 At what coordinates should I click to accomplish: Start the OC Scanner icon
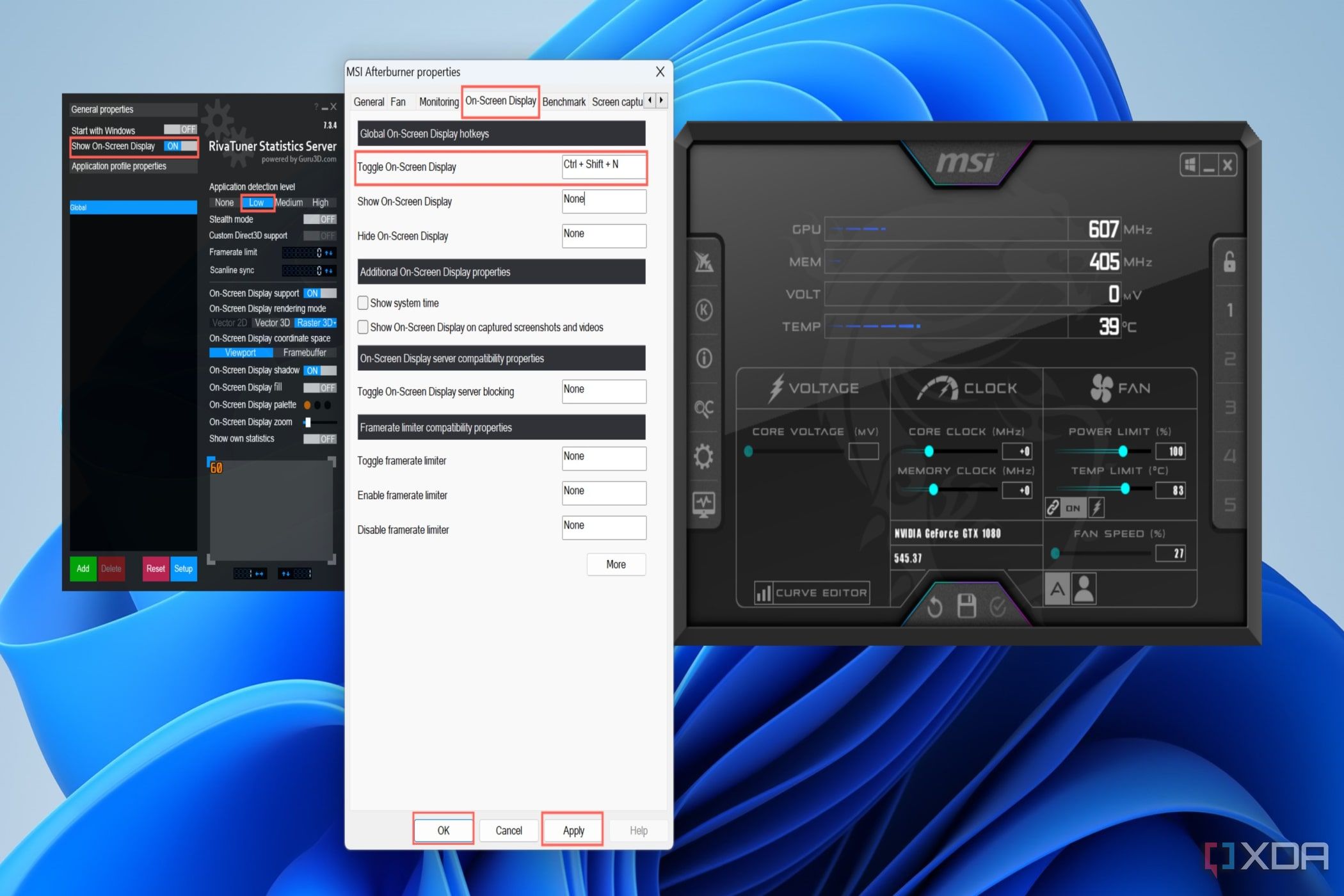(x=703, y=408)
